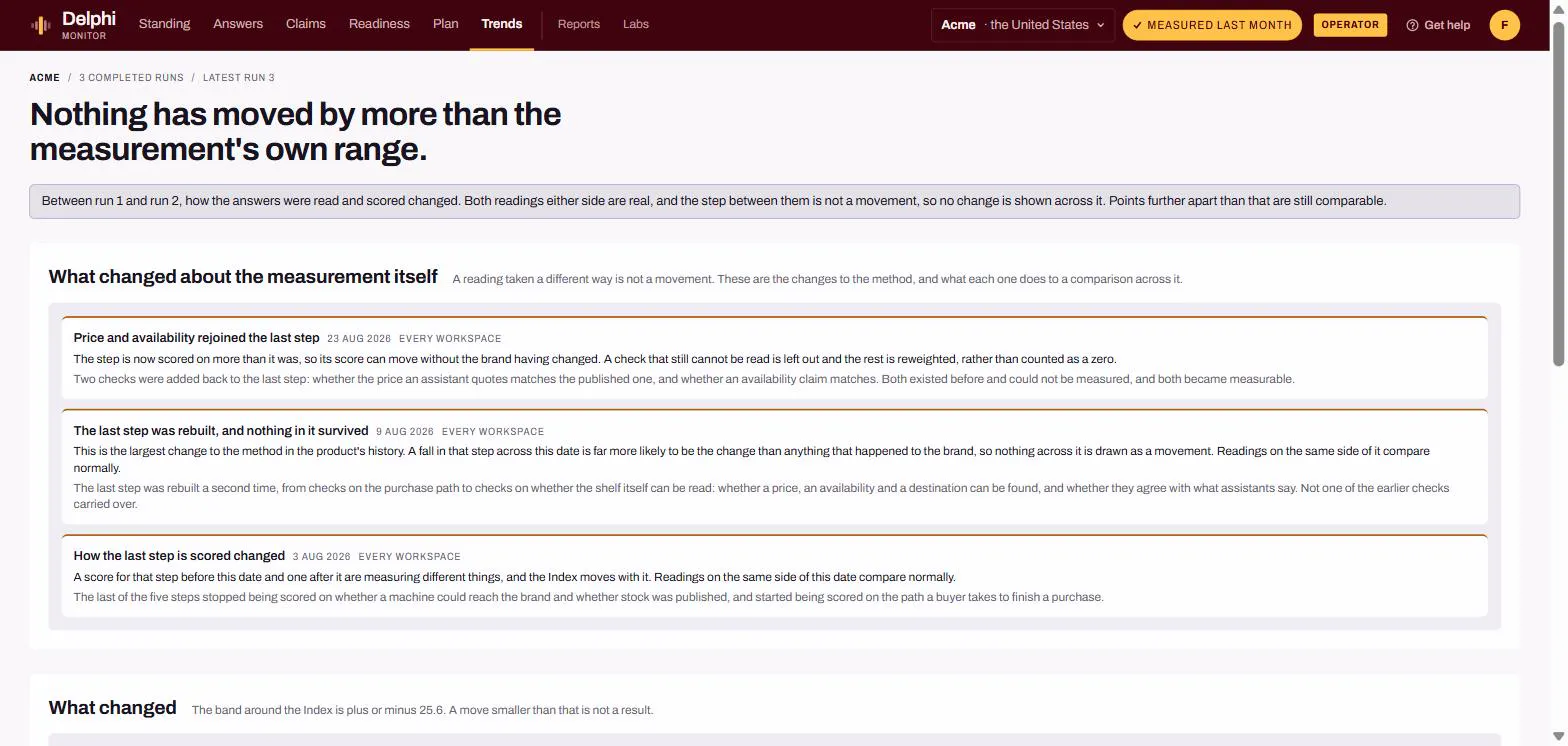This screenshot has height=746, width=1568.
Task: Select 'How the last step is scored changed'
Action: [180, 556]
